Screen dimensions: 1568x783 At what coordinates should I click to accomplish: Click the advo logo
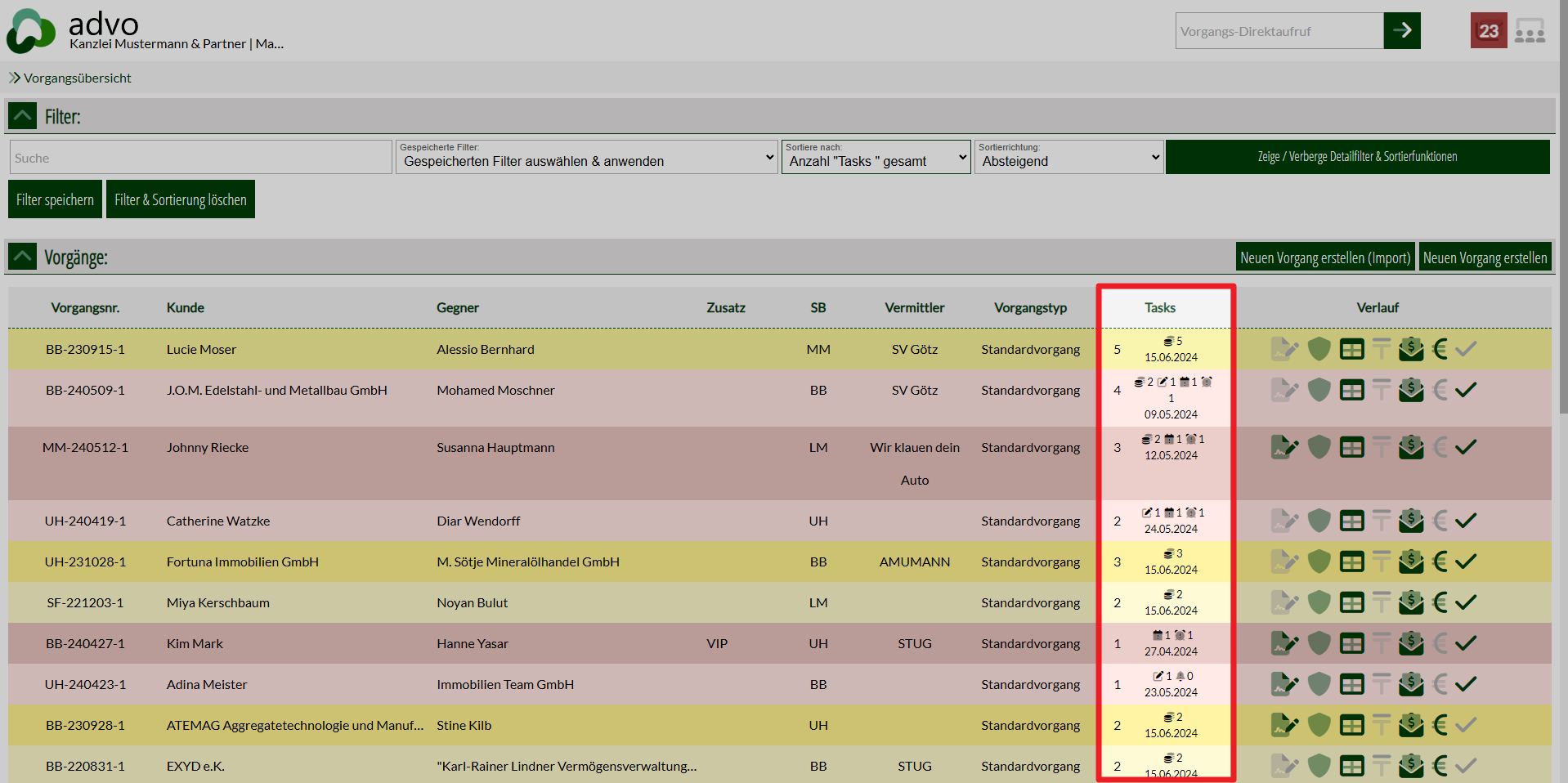point(31,31)
